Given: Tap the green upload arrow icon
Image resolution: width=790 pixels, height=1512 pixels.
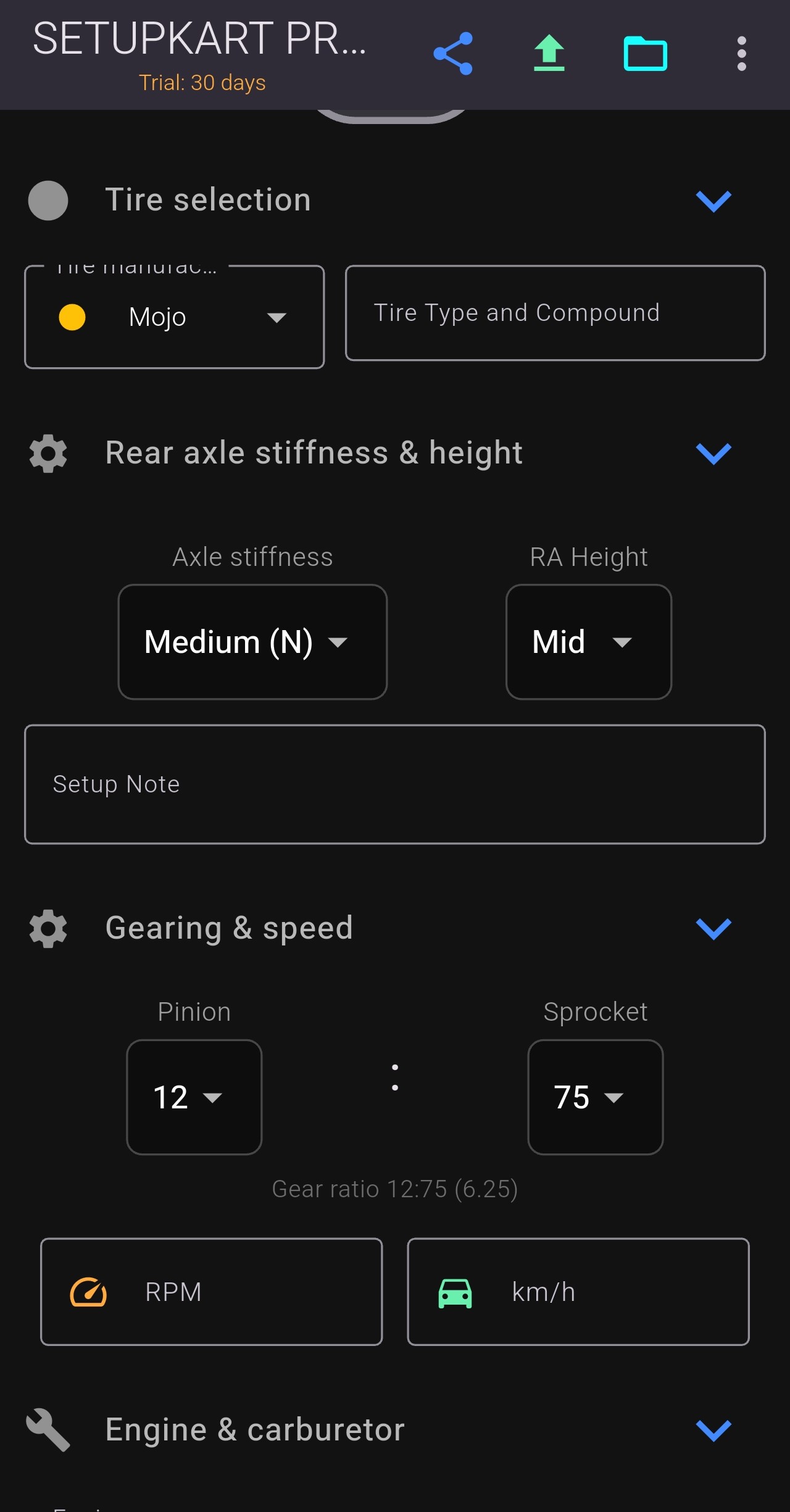Looking at the screenshot, I should point(549,54).
